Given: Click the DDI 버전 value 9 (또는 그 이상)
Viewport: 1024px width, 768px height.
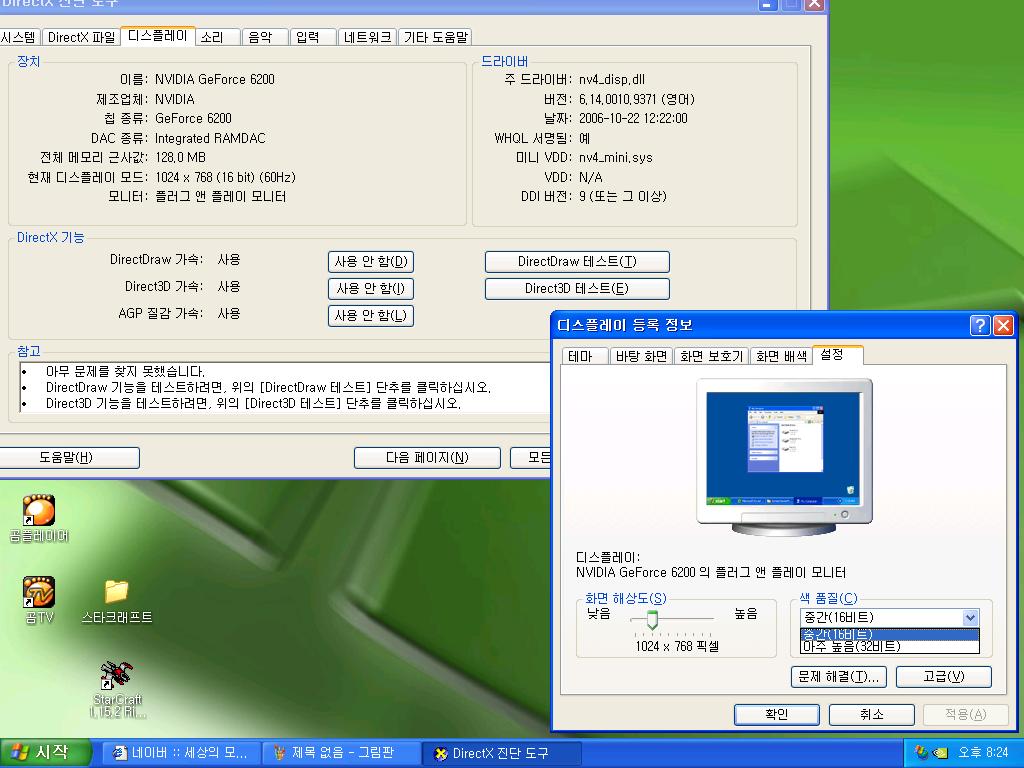Looking at the screenshot, I should point(622,197).
